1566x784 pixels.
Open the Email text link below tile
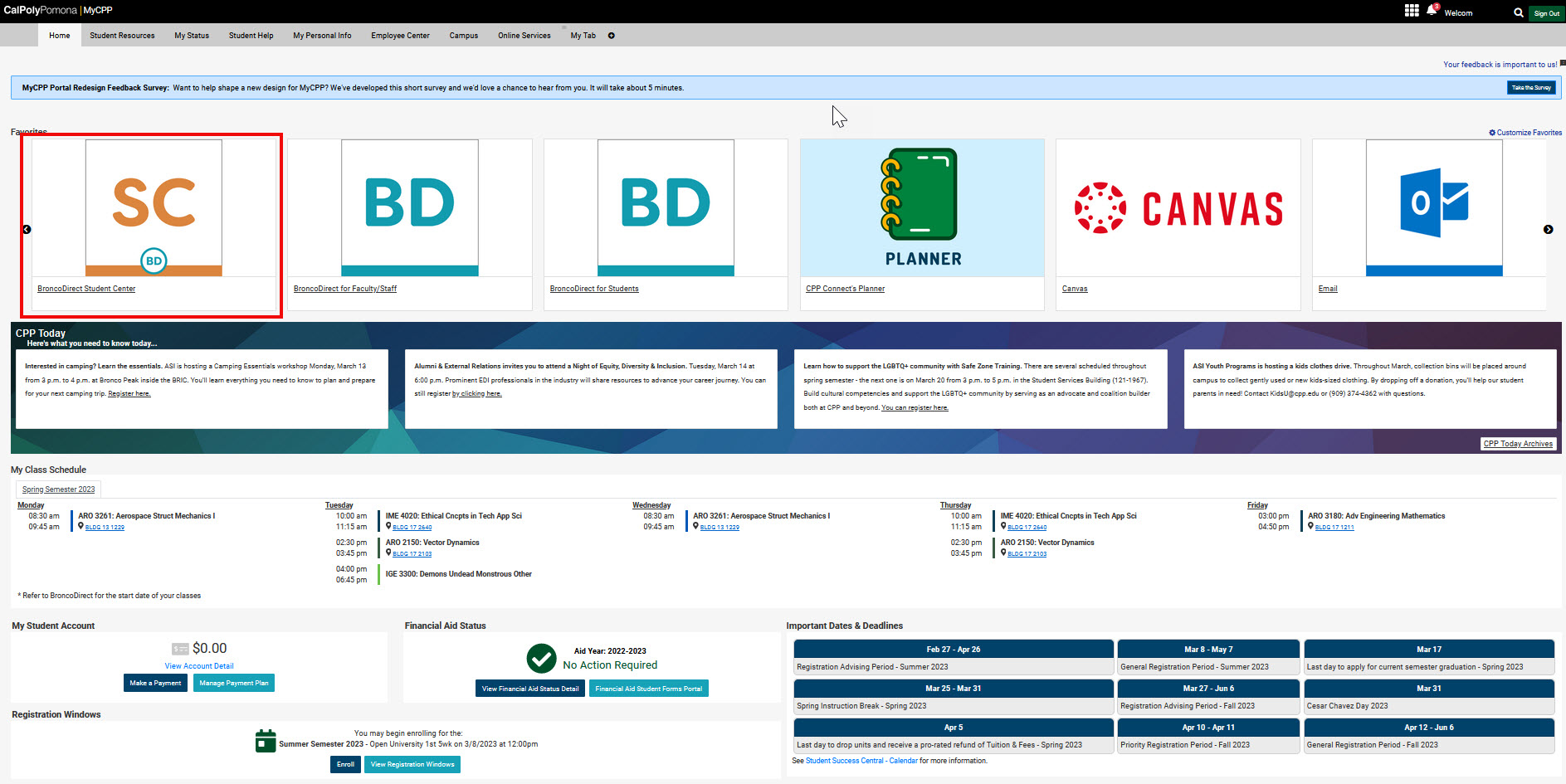point(1328,289)
